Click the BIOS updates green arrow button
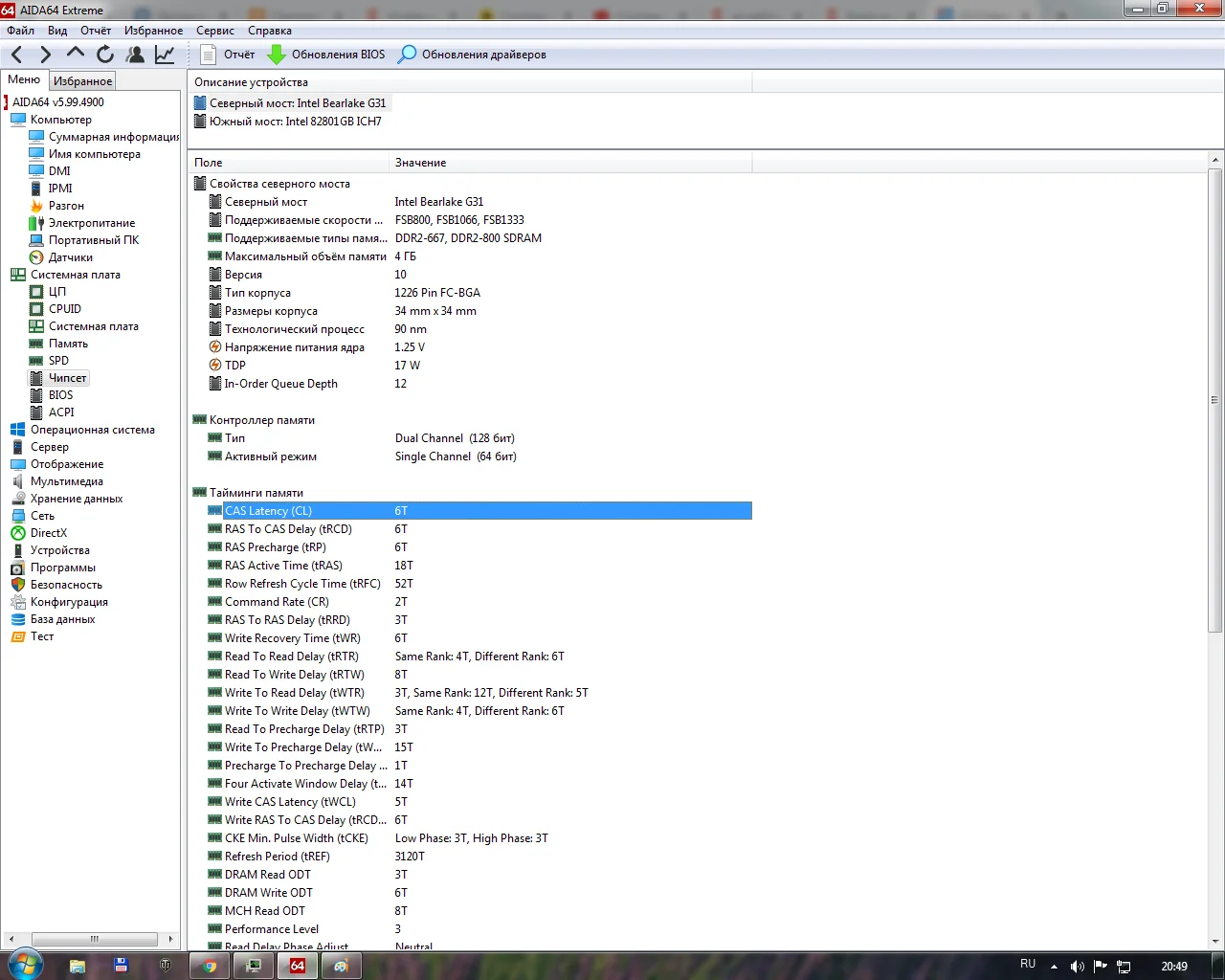The height and width of the screenshot is (980, 1225). pyautogui.click(x=326, y=55)
